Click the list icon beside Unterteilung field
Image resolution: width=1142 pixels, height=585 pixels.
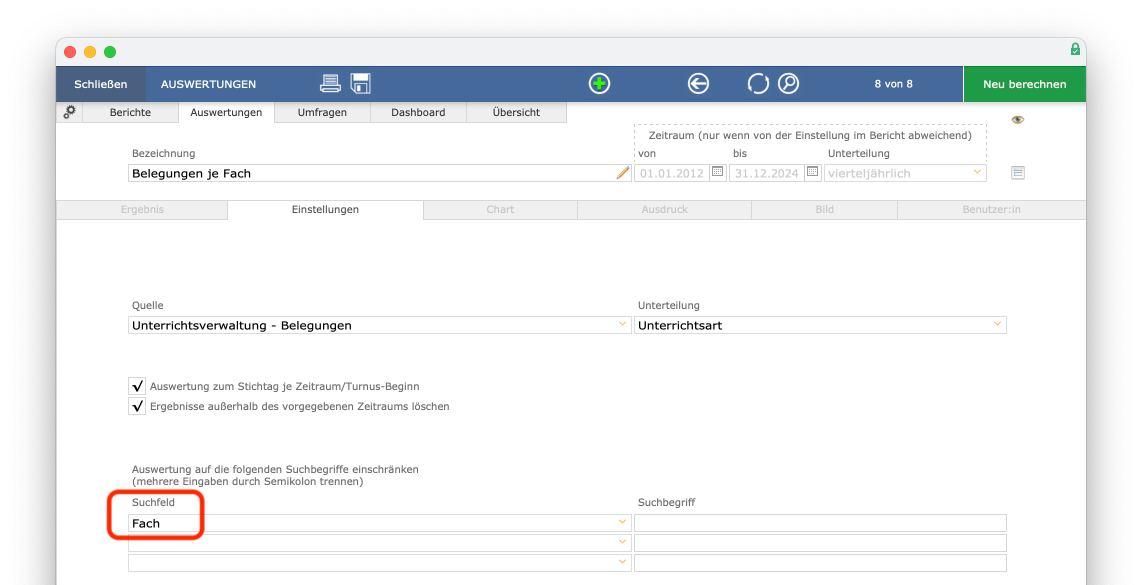pos(1017,173)
